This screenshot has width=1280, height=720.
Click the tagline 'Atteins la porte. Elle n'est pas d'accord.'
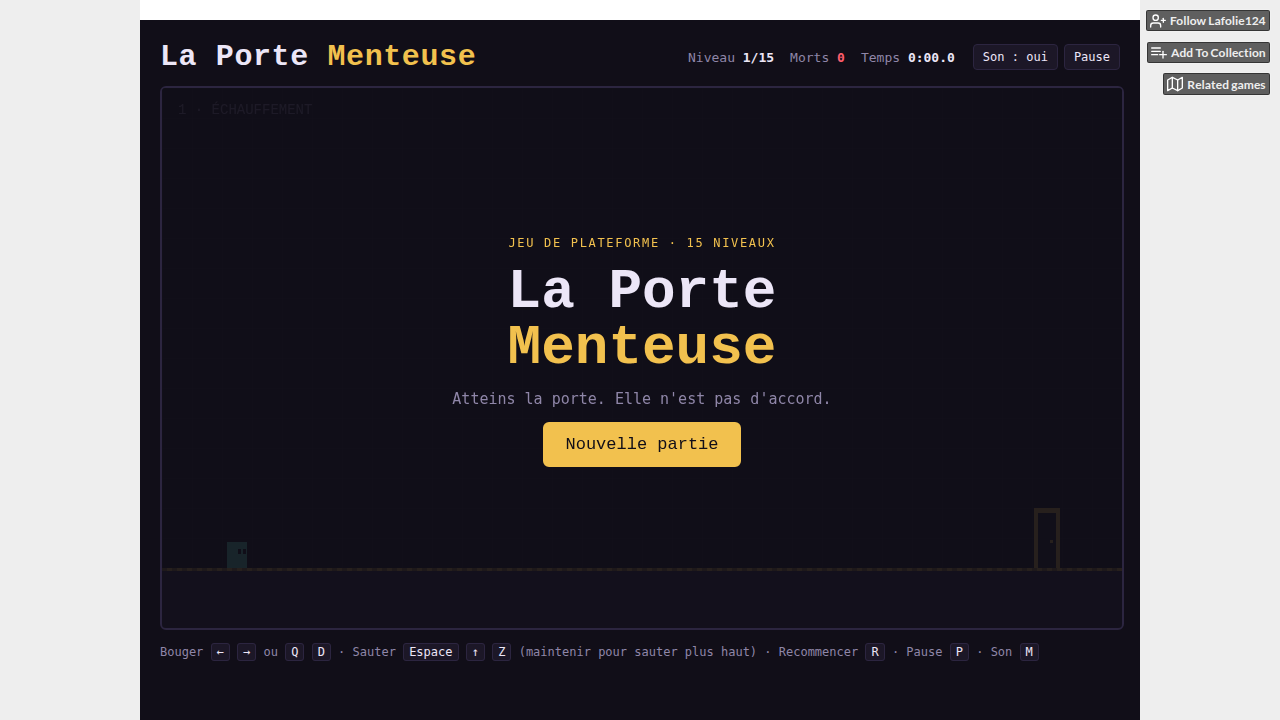pyautogui.click(x=642, y=399)
